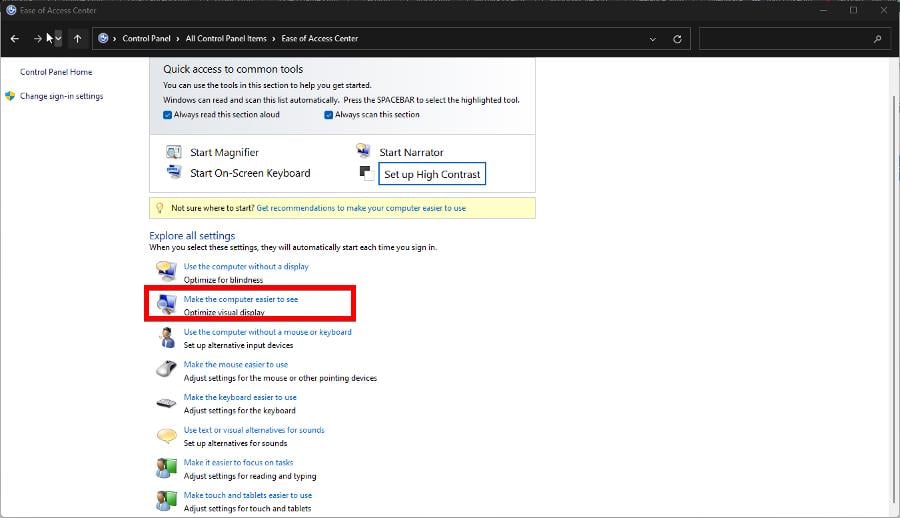Click icon for computer without a display
Screen dimensions: 900x518
point(166,271)
